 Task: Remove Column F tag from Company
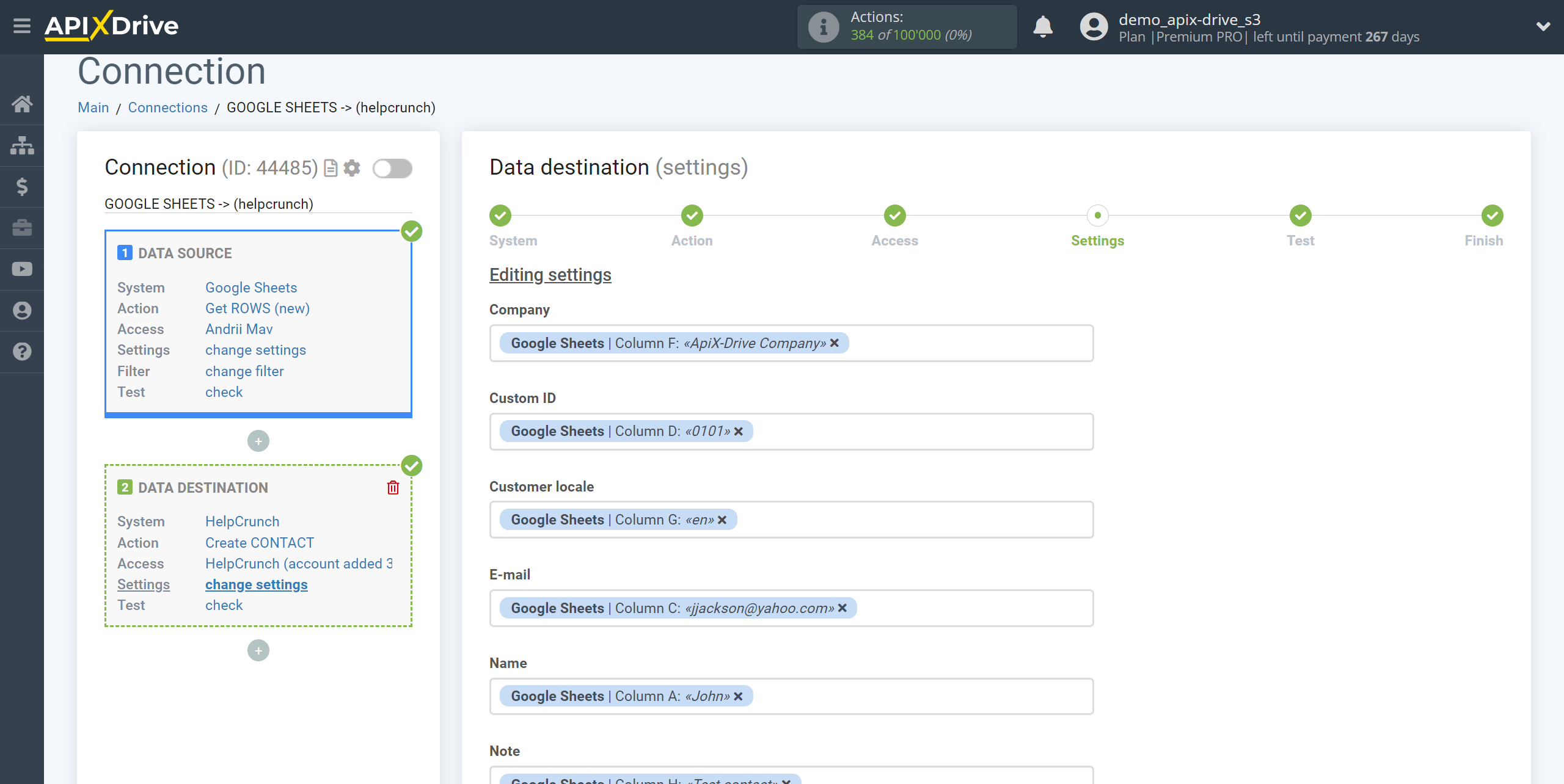[835, 343]
